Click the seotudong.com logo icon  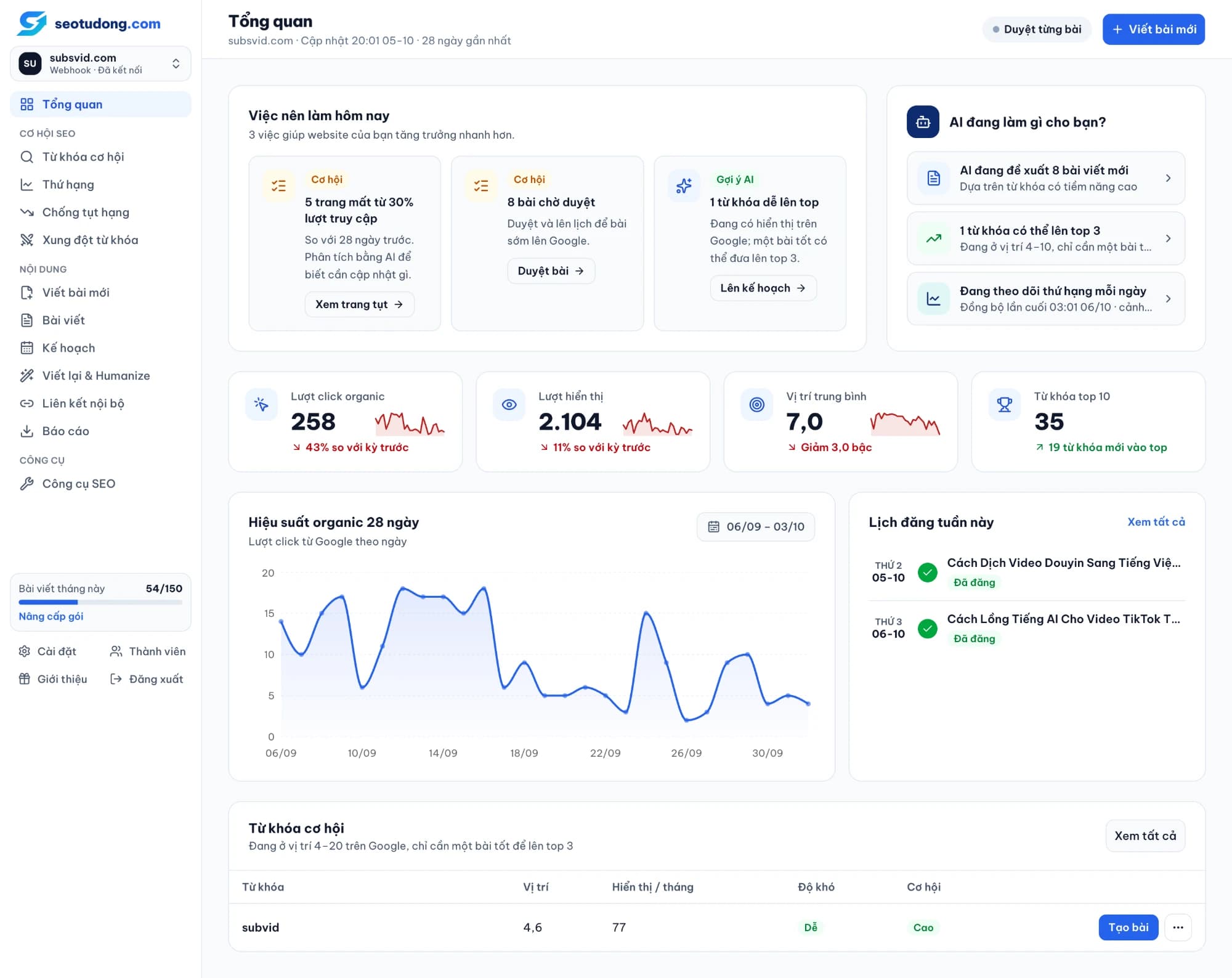click(x=32, y=23)
